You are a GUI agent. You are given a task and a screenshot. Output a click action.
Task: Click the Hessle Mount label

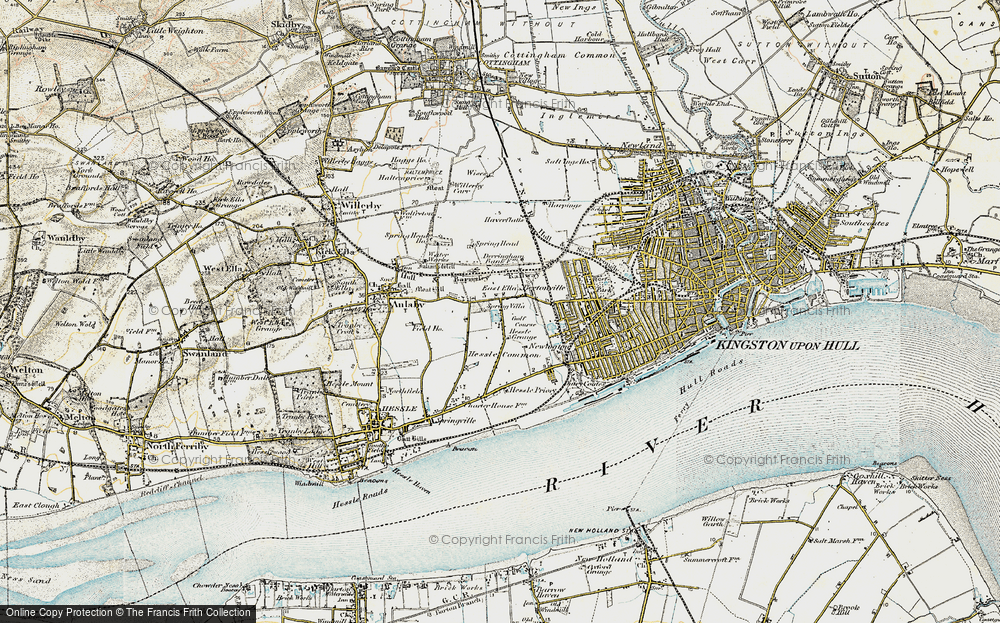(349, 384)
